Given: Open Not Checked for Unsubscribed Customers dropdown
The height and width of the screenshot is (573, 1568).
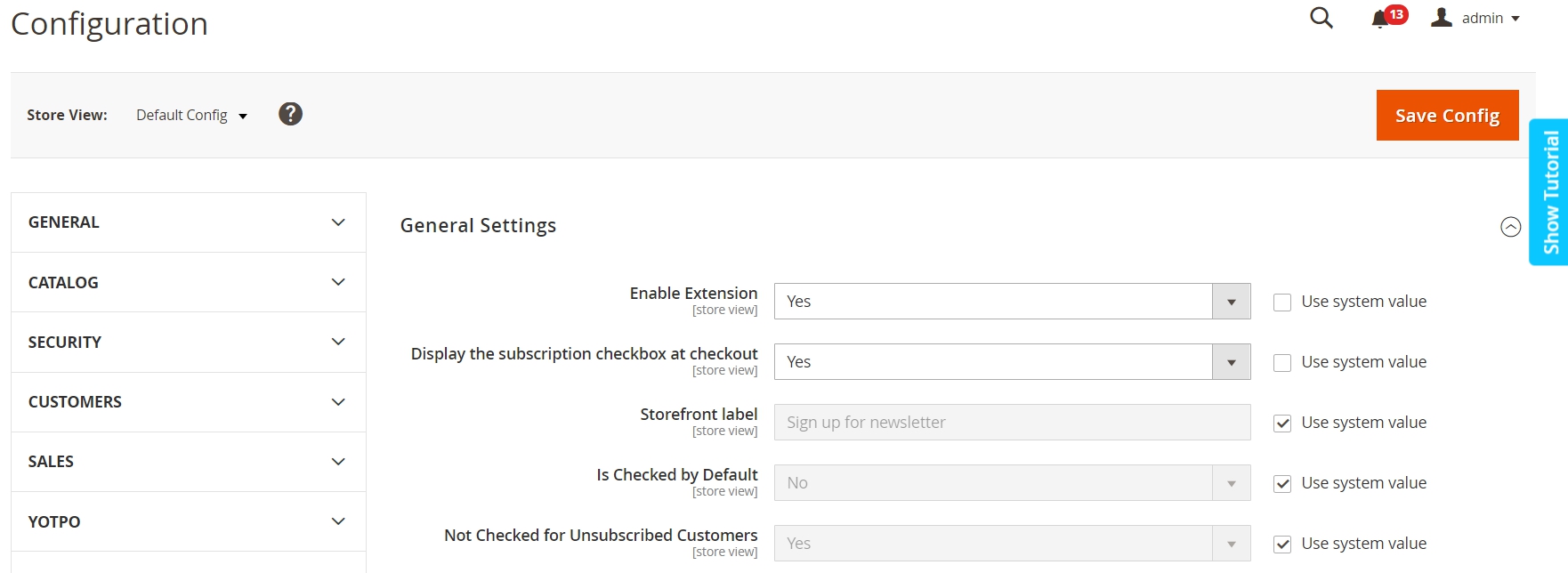Looking at the screenshot, I should point(1012,544).
